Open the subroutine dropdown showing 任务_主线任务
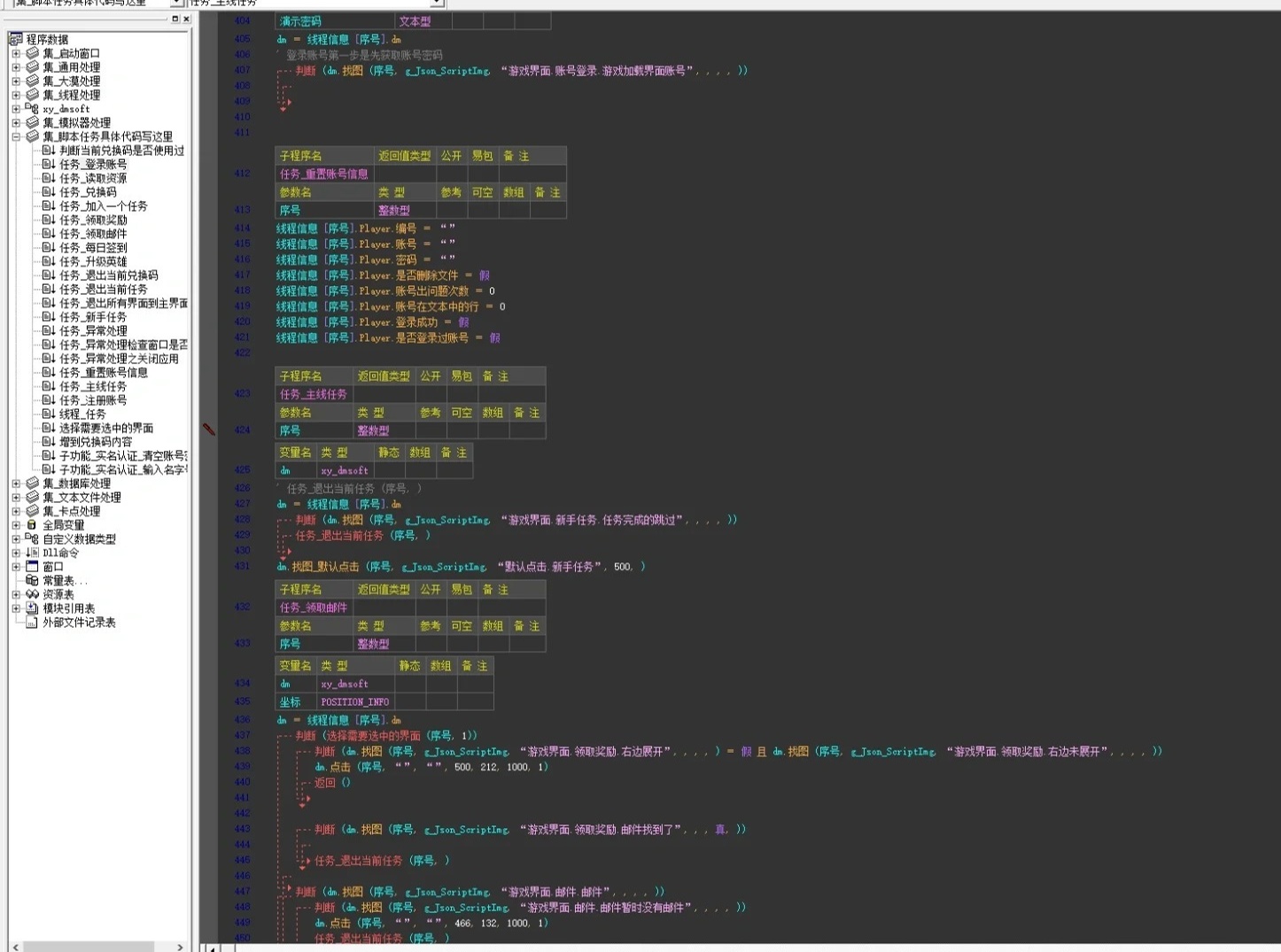 coord(438,4)
